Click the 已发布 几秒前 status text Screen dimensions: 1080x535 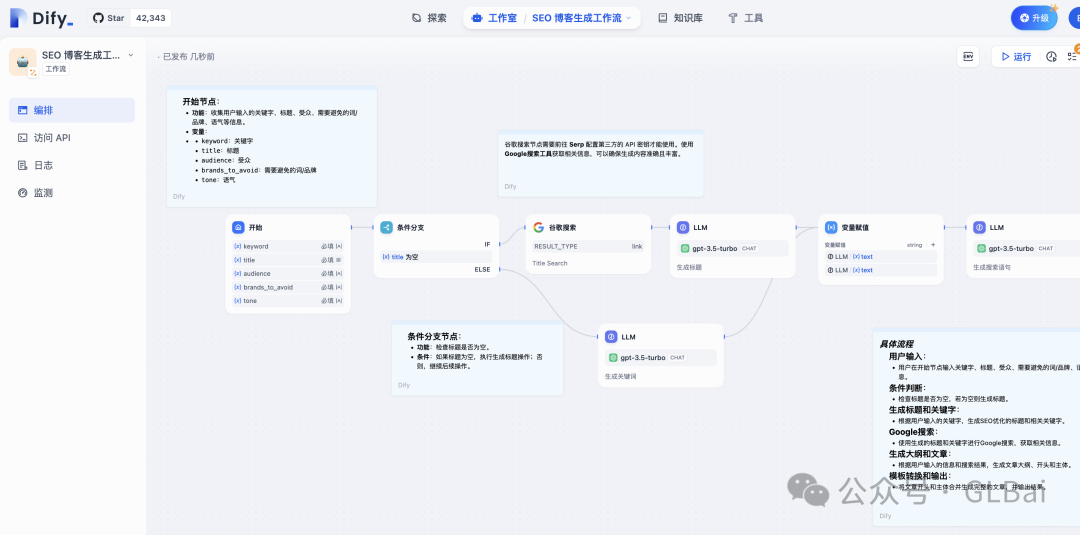pos(188,56)
